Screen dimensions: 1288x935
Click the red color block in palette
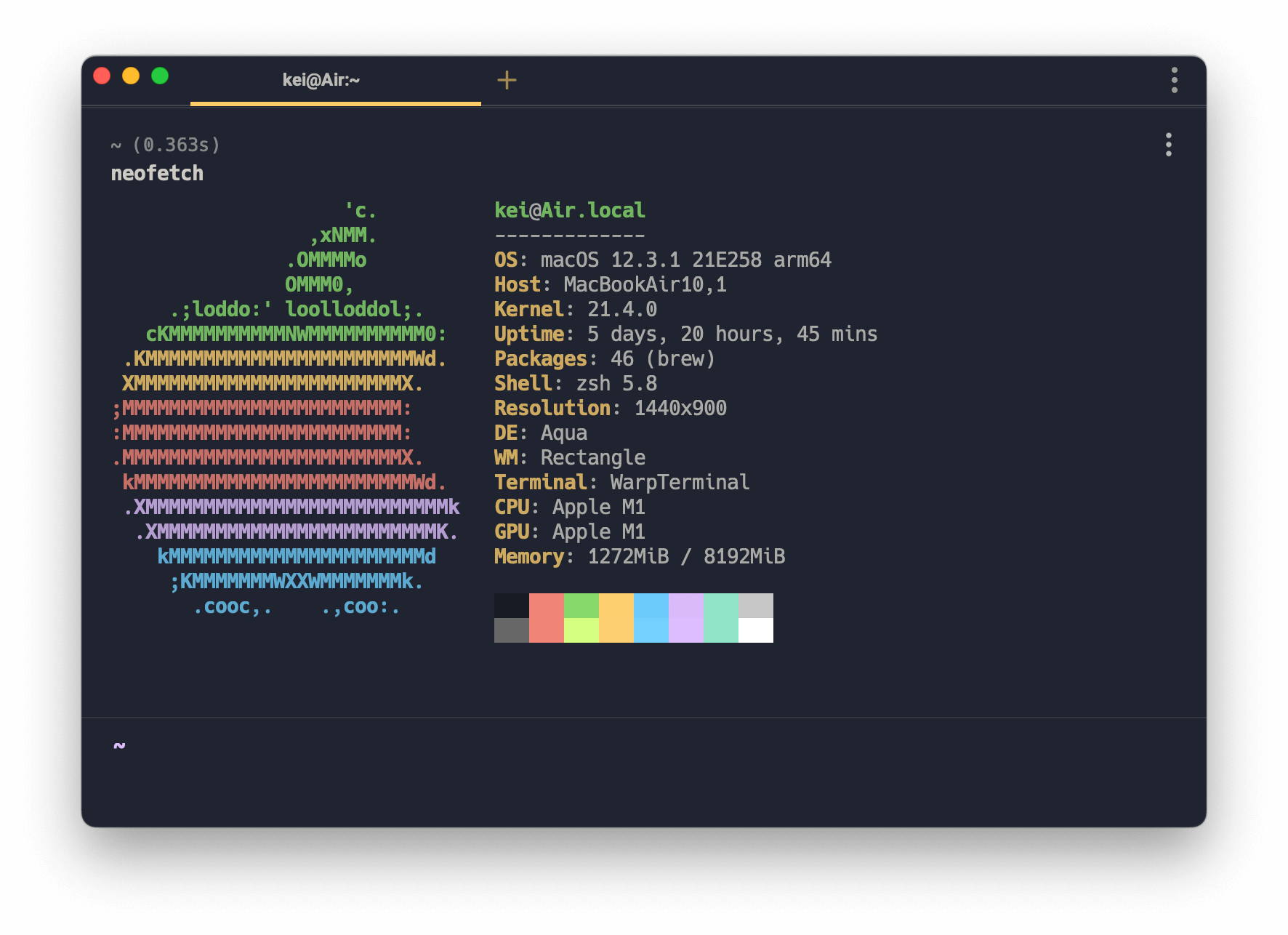tap(547, 618)
